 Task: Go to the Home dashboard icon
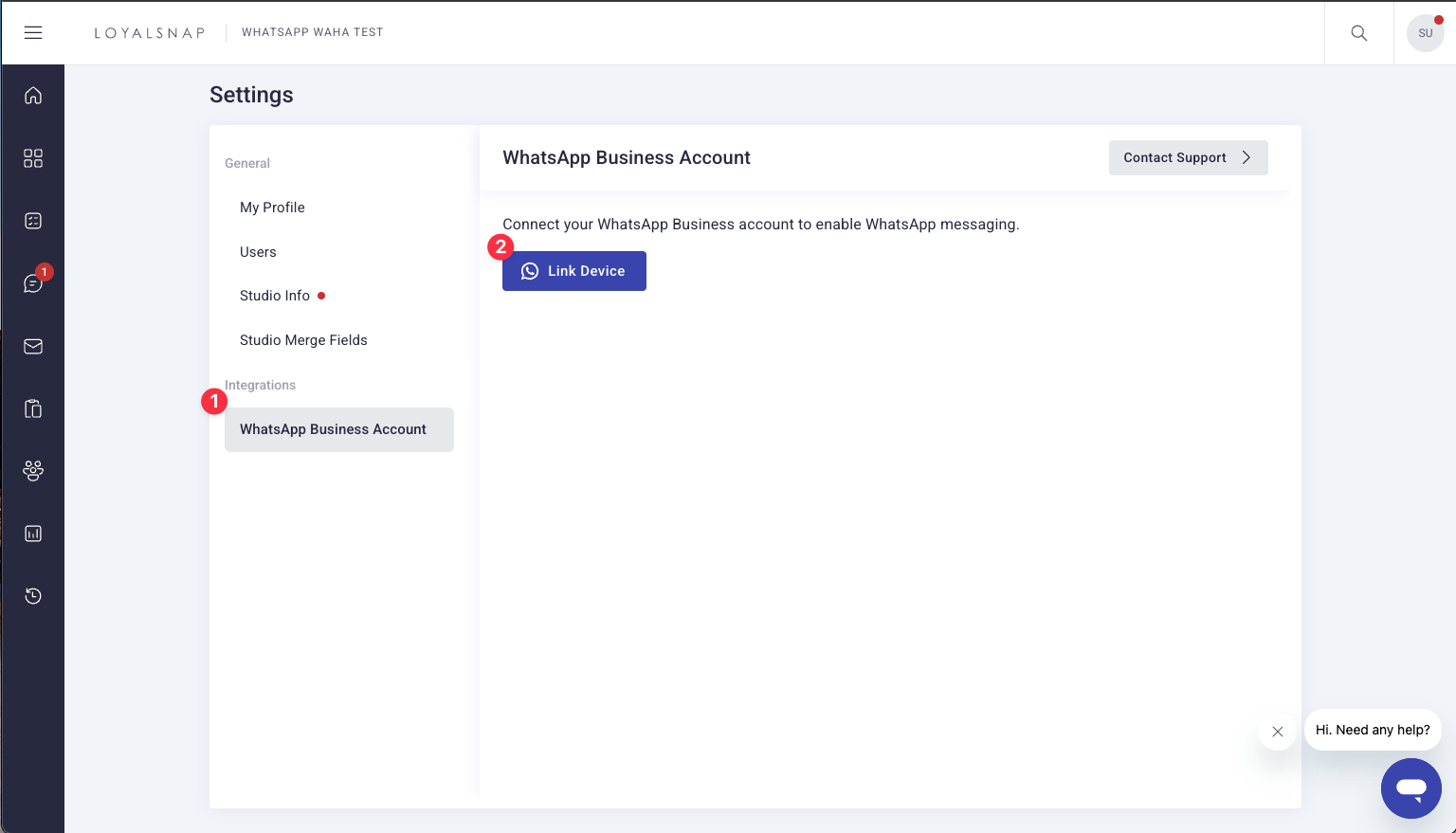coord(33,96)
